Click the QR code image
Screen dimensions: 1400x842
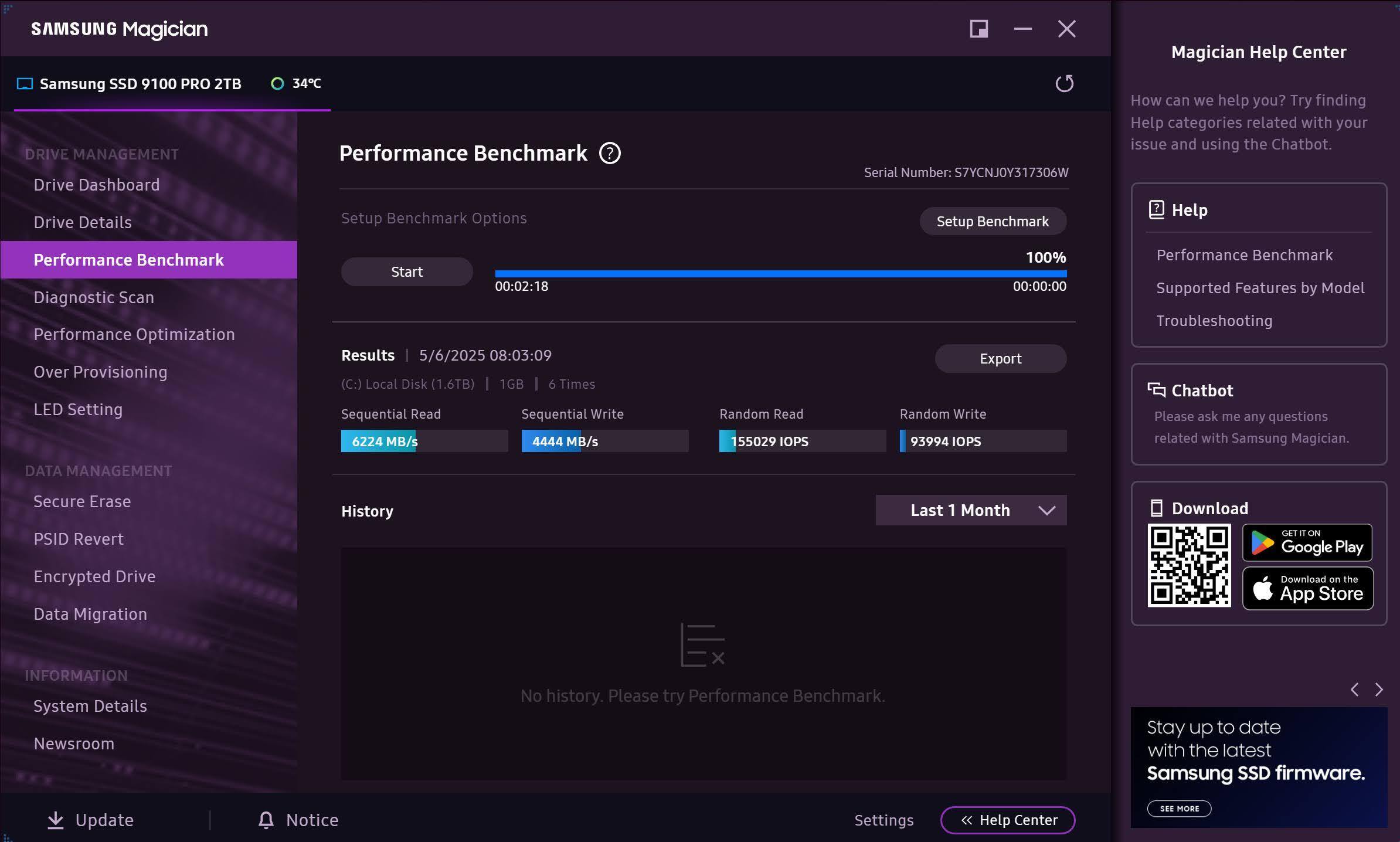point(1189,565)
